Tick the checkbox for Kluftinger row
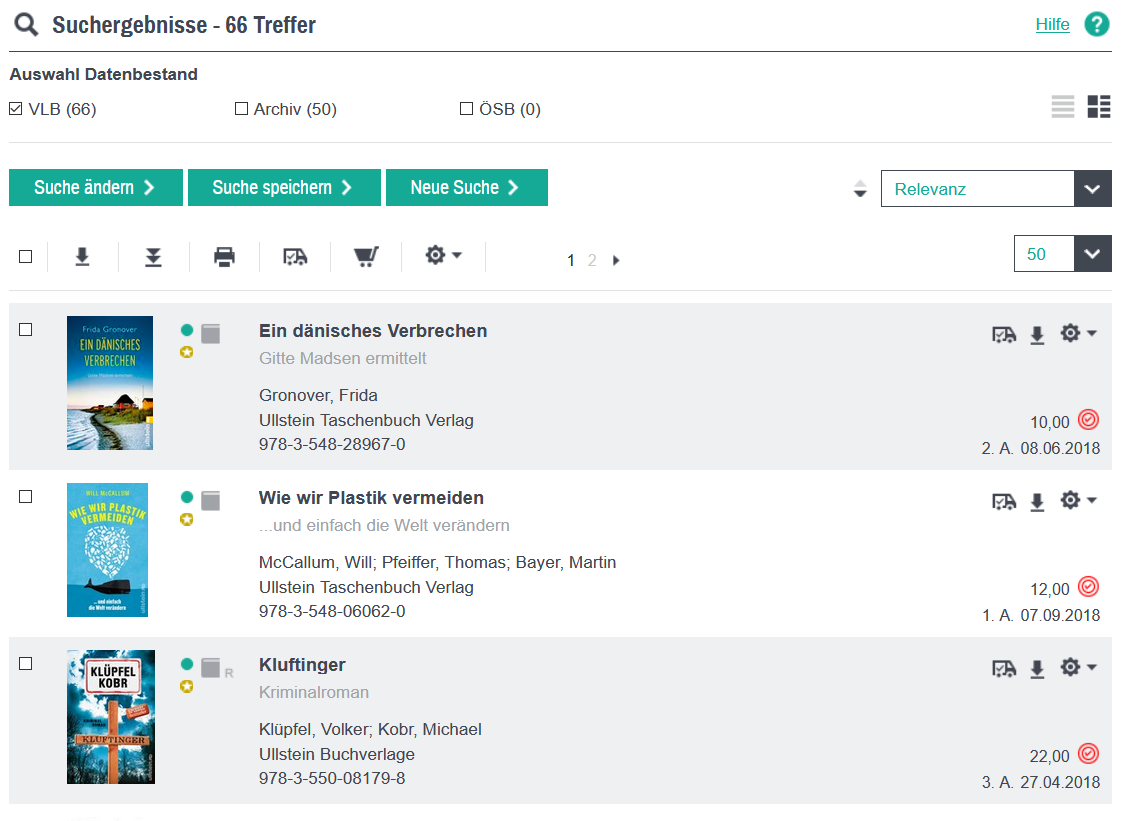The width and height of the screenshot is (1129, 821). [x=26, y=664]
